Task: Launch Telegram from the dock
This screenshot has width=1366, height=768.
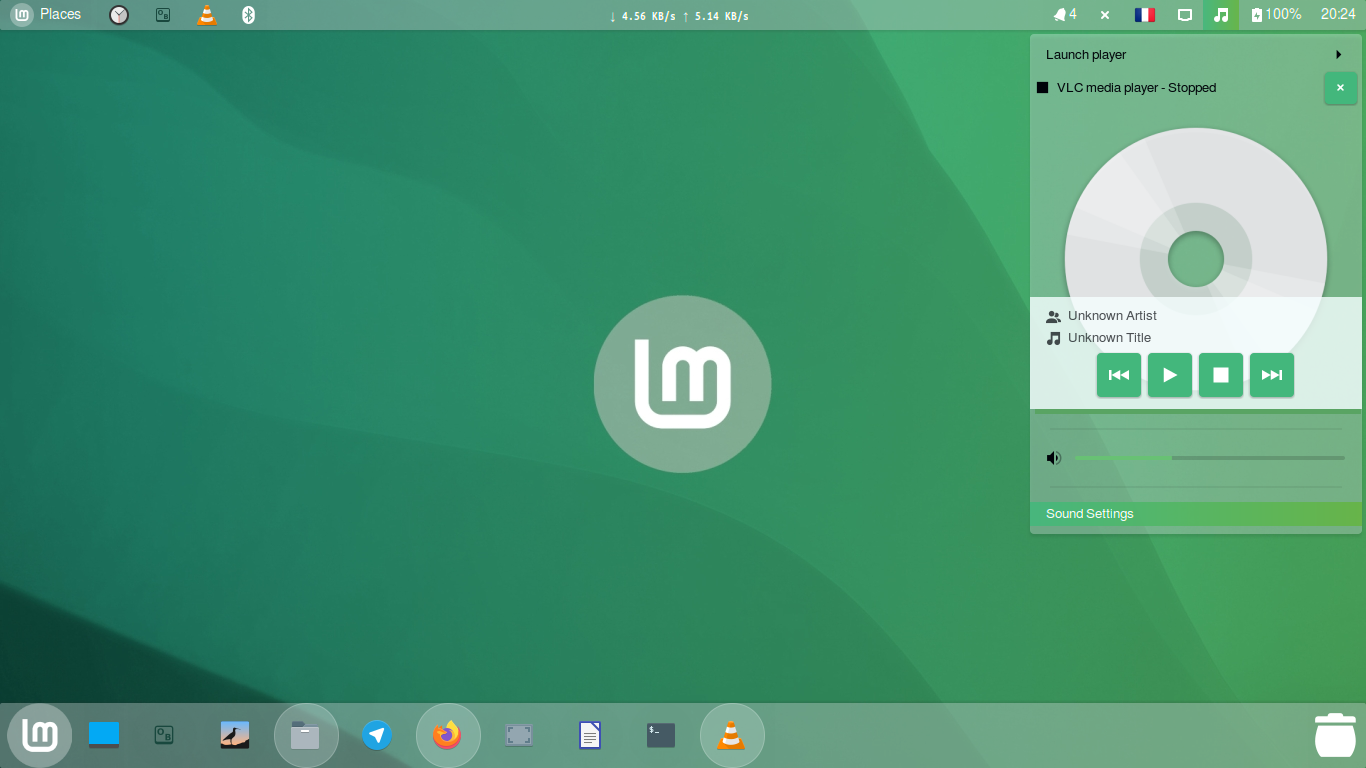Action: pyautogui.click(x=377, y=736)
